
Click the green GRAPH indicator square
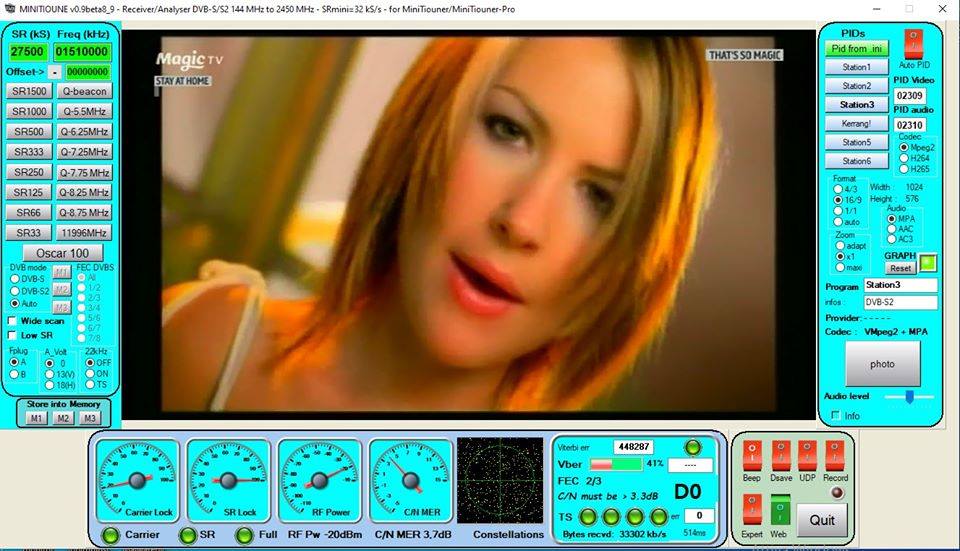(x=928, y=263)
